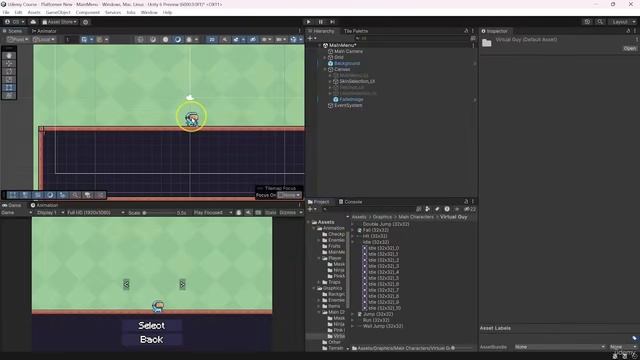Click the Select button in Game view
Screen dimensions: 640x360
coord(151,325)
